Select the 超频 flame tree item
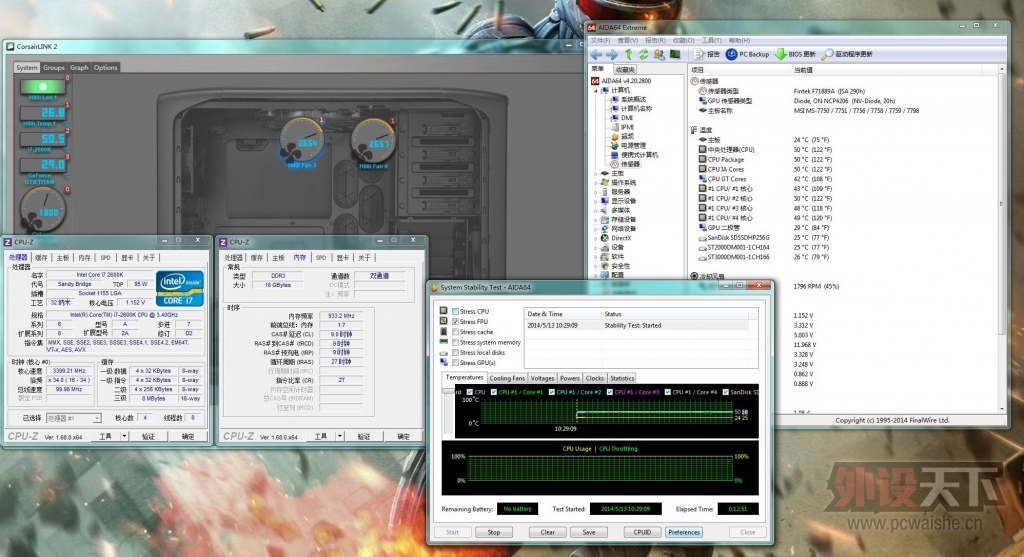The height and width of the screenshot is (557, 1024). (622, 136)
